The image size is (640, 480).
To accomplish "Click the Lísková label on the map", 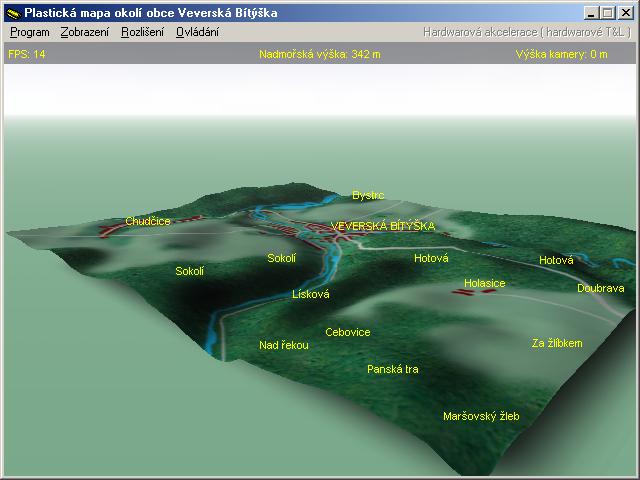I will [310, 295].
